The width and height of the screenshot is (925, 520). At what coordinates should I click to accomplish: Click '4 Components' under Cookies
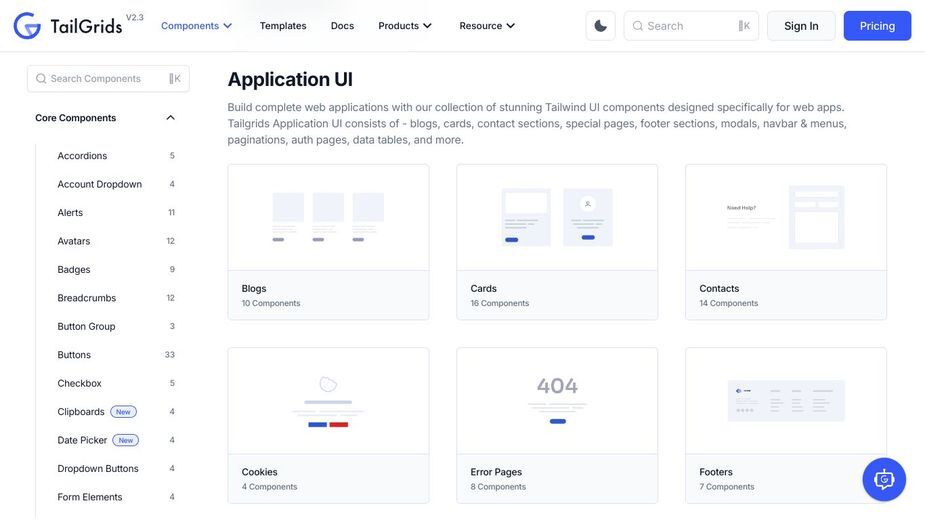point(269,487)
